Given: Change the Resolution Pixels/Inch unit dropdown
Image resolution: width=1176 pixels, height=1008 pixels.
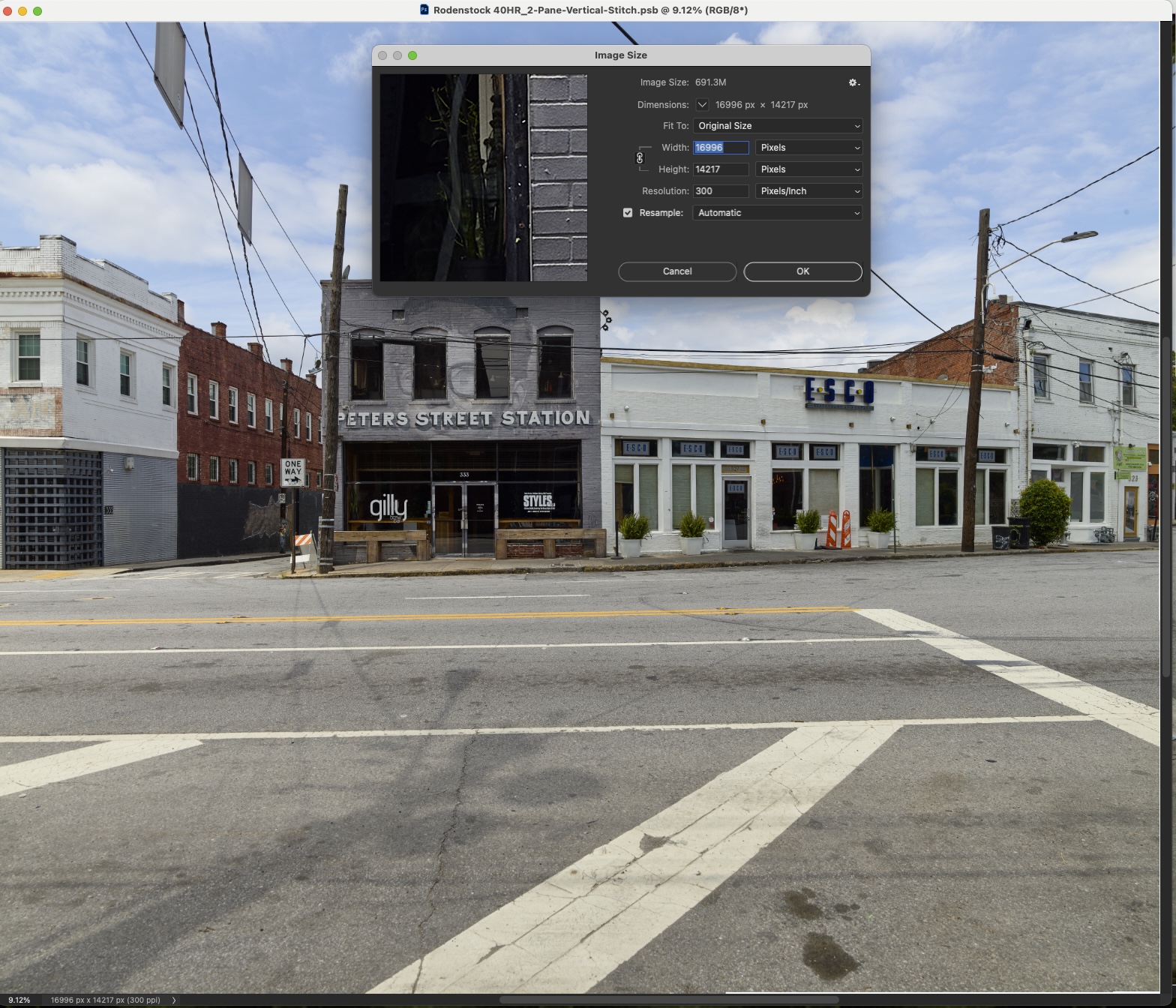Looking at the screenshot, I should click(808, 191).
